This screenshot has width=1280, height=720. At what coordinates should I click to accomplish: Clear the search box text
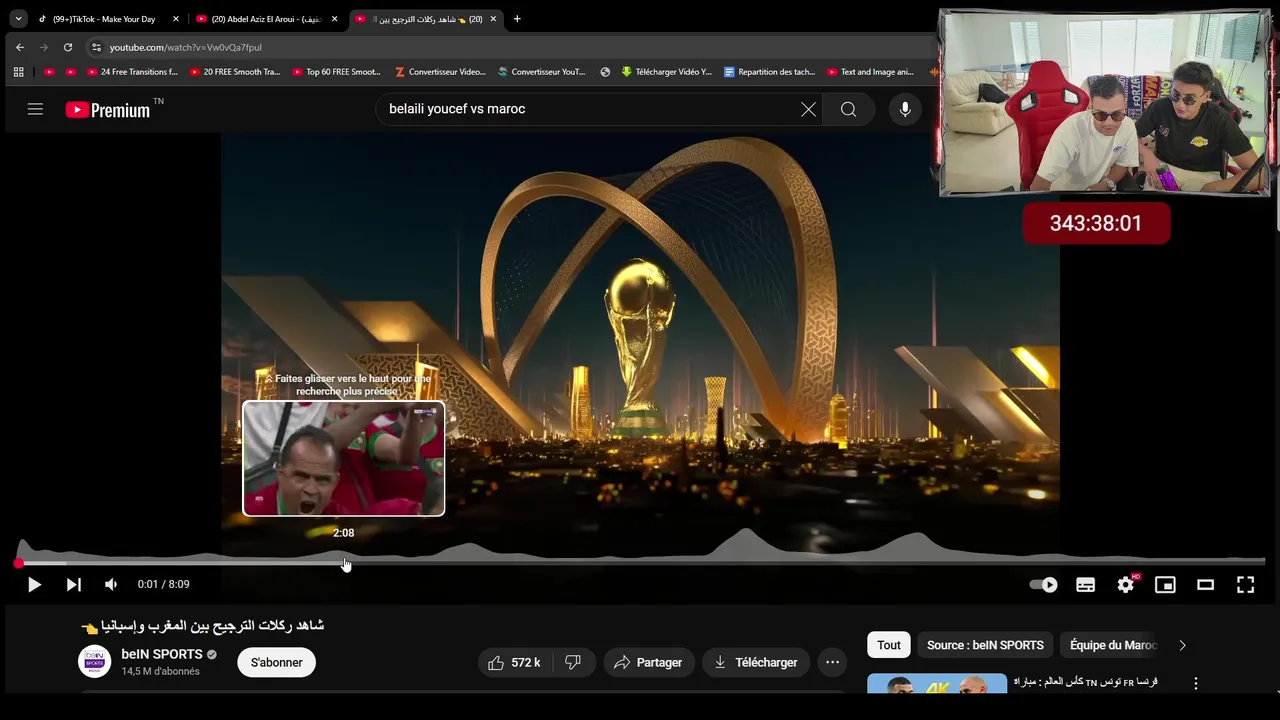(x=808, y=109)
